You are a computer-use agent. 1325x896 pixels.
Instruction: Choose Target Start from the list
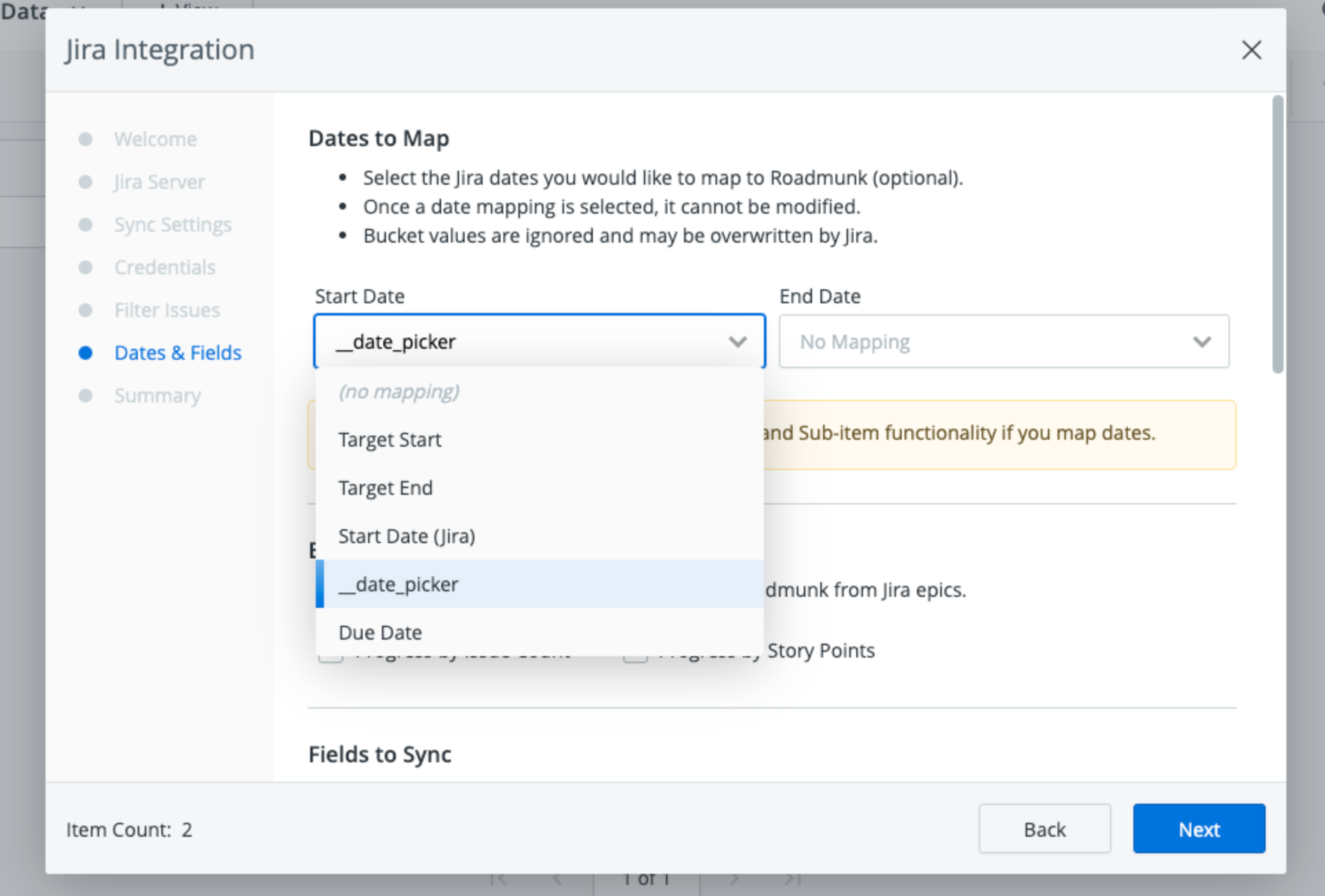click(x=539, y=440)
